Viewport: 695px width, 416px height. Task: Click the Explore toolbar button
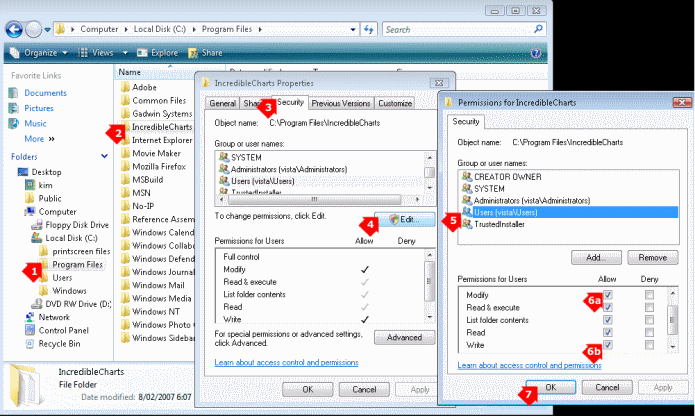point(158,53)
